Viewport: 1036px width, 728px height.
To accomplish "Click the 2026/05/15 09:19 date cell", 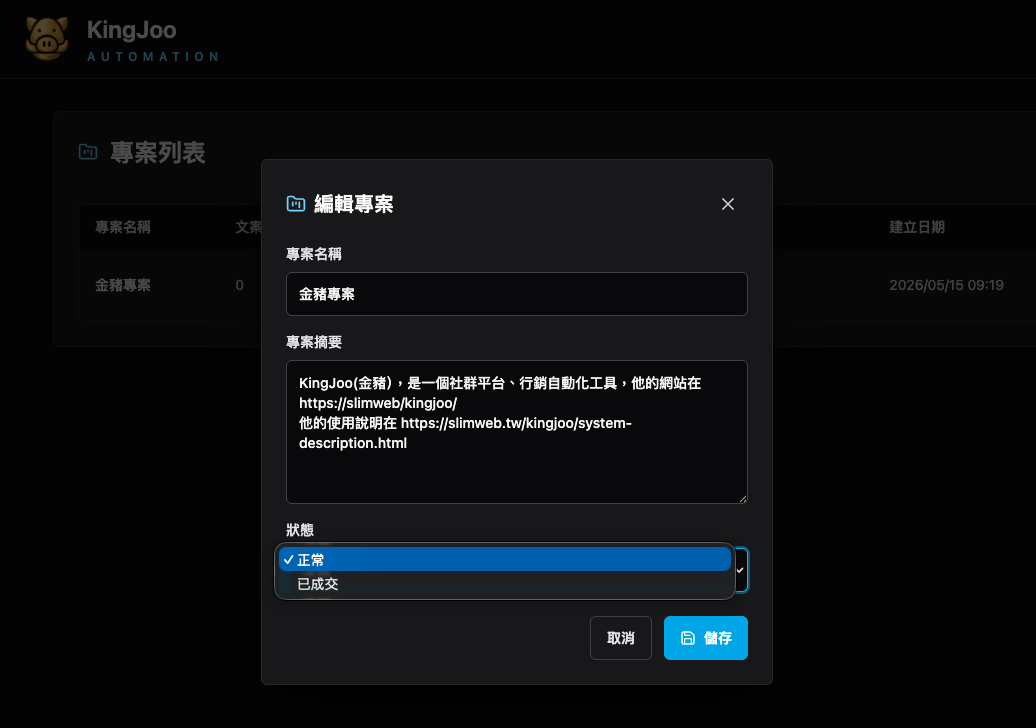I will [x=946, y=285].
